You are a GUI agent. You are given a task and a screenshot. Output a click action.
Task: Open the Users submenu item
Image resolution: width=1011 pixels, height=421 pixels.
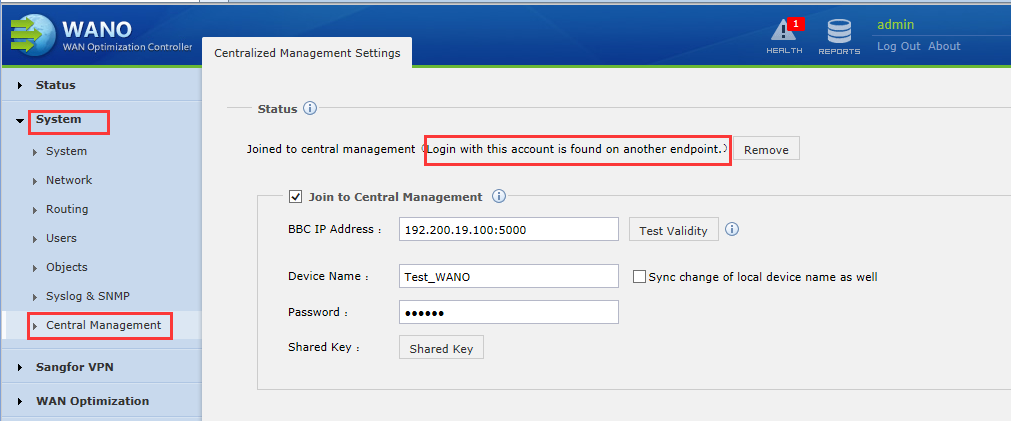(61, 238)
